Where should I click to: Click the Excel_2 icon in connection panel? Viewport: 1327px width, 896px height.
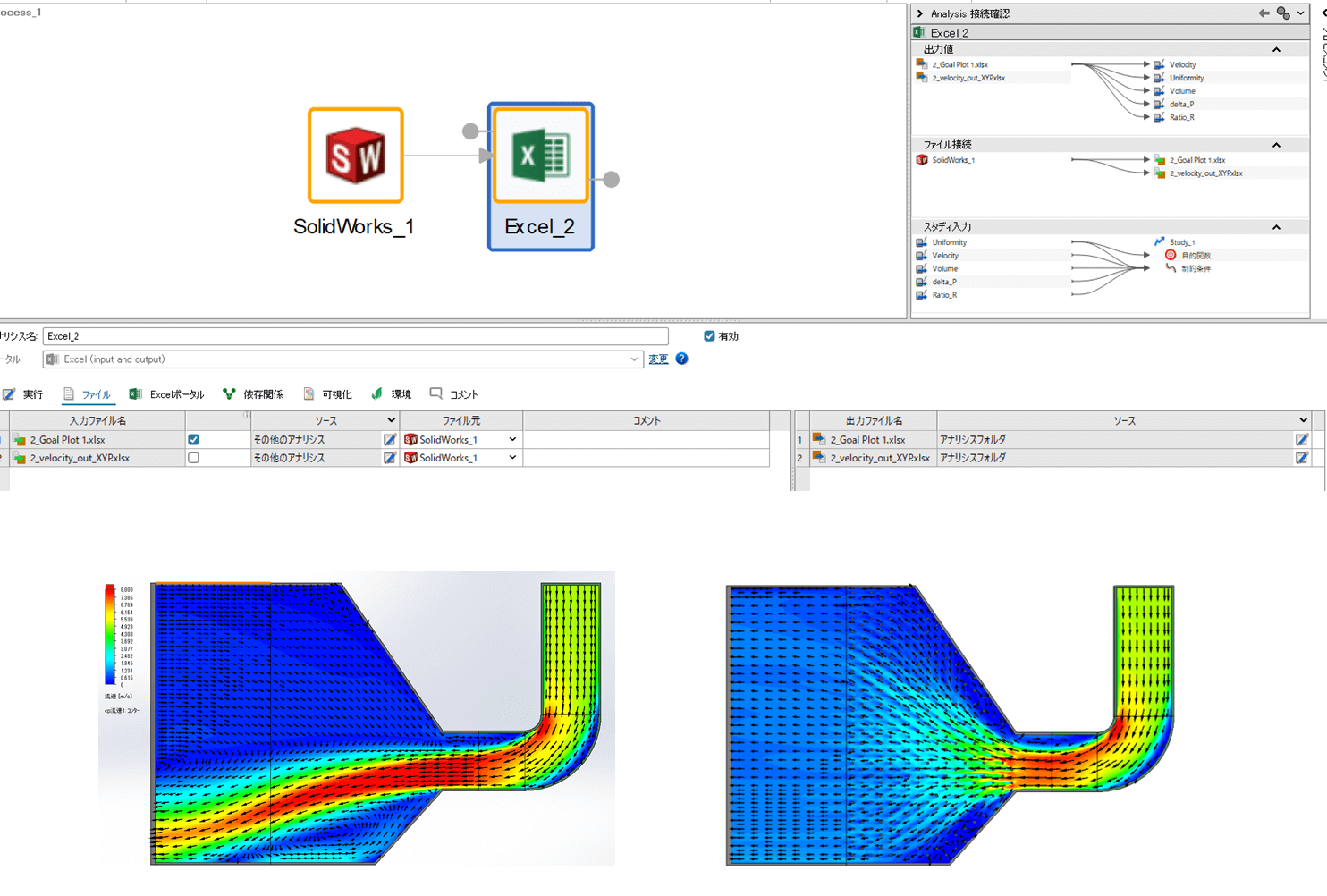(919, 32)
